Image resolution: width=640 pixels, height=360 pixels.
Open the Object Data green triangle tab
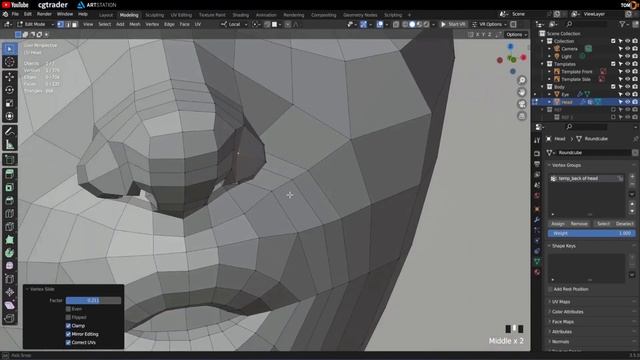click(537, 261)
